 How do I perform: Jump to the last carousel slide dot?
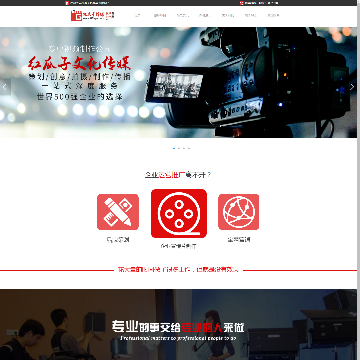(189, 148)
